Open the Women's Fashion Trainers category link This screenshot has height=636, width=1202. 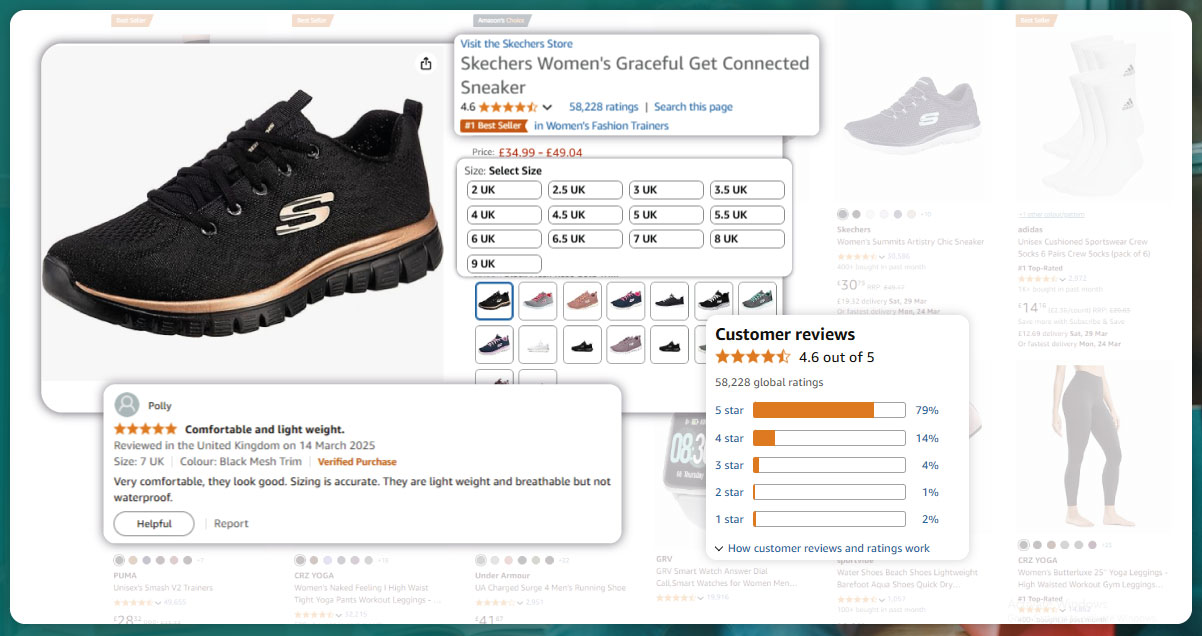(601, 126)
